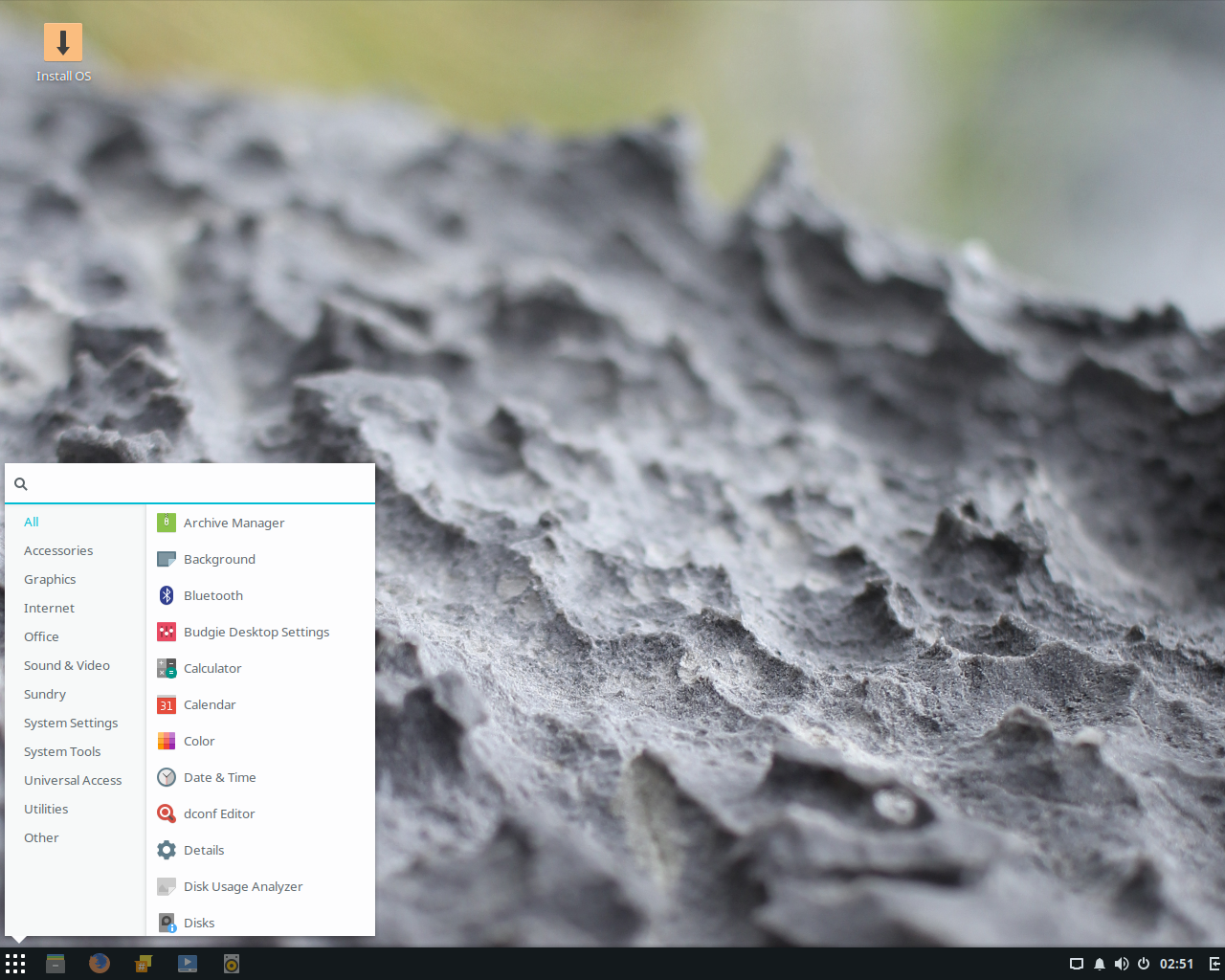Show Sound & Video applications

tap(75, 665)
